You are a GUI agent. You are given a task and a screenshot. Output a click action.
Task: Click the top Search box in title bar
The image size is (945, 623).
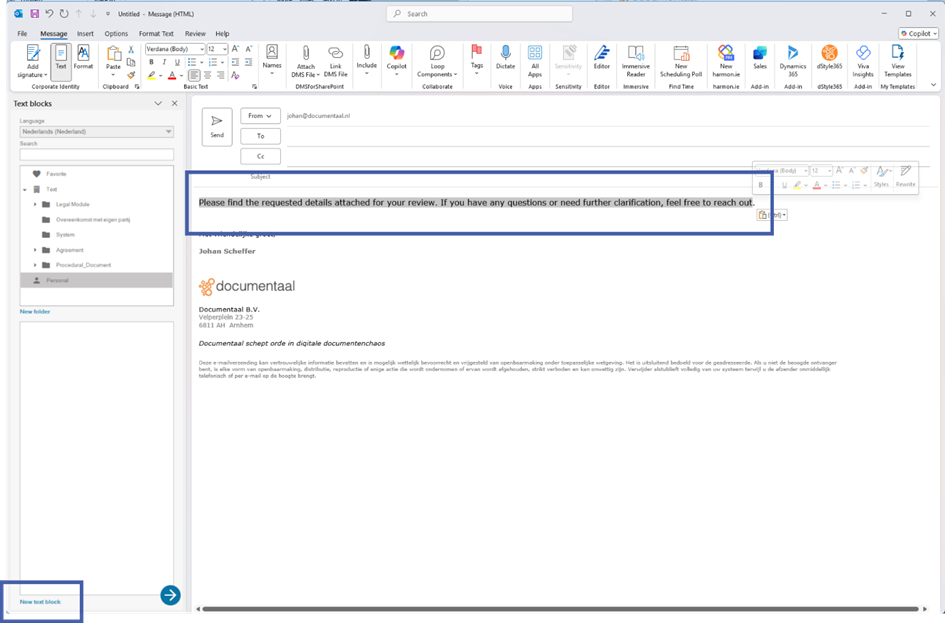[x=479, y=13]
